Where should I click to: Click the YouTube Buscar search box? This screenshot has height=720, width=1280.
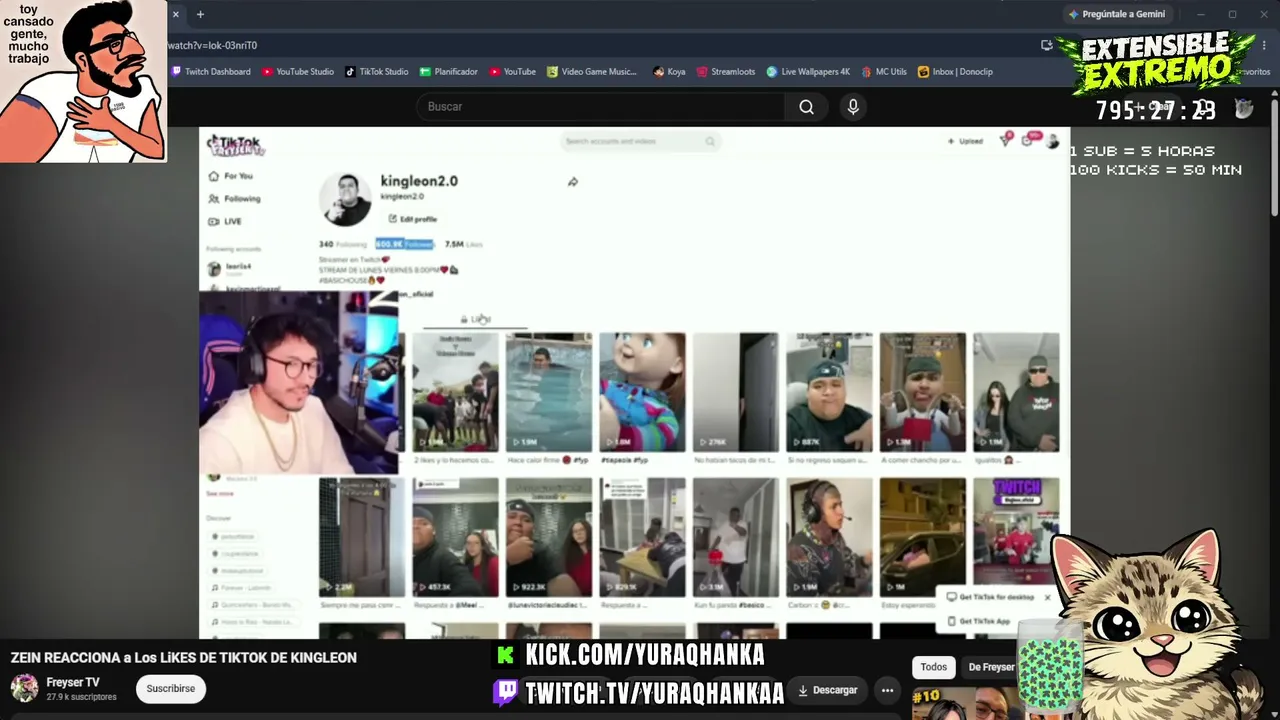(600, 107)
